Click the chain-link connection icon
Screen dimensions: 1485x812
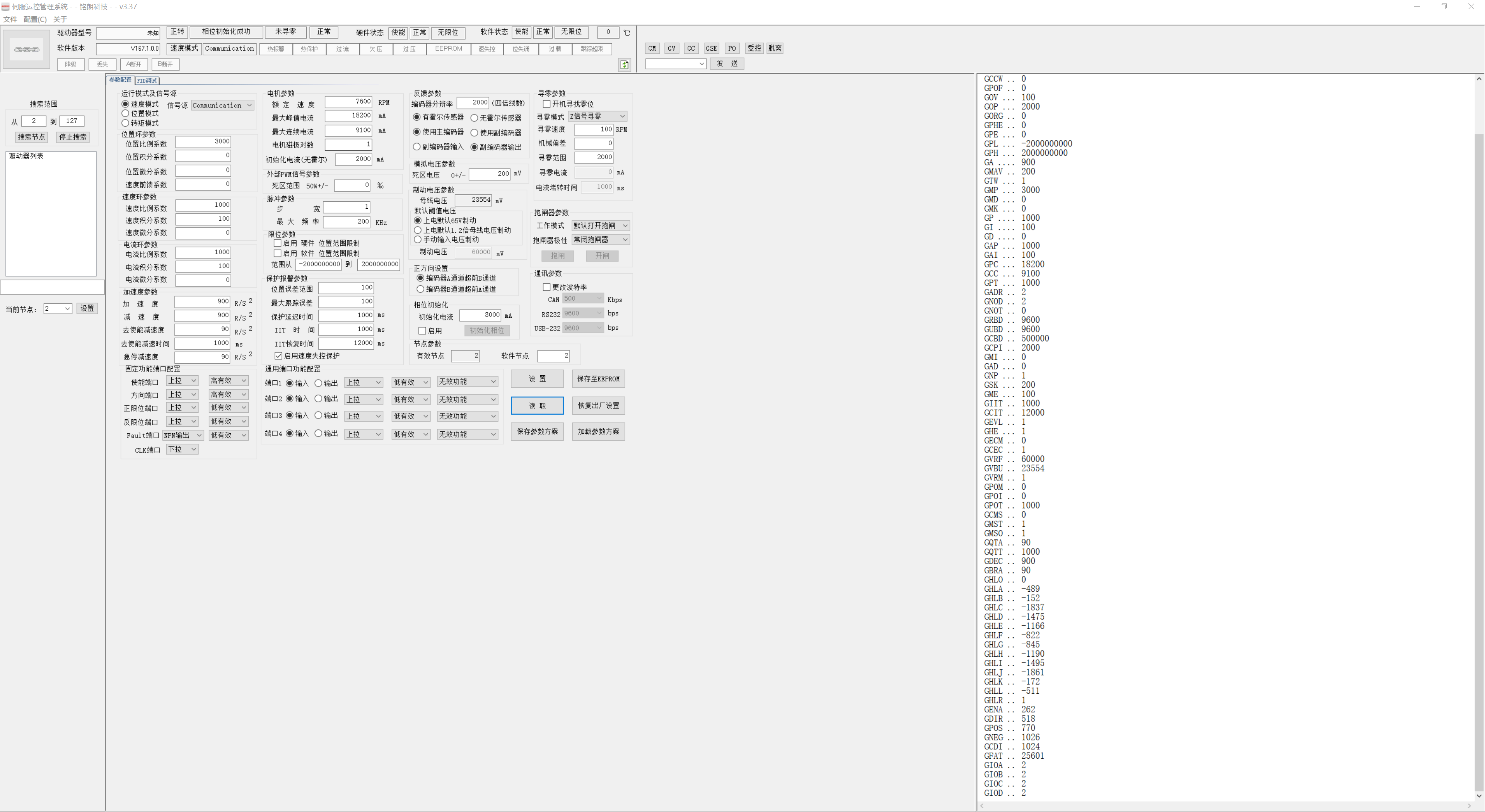pyautogui.click(x=27, y=49)
